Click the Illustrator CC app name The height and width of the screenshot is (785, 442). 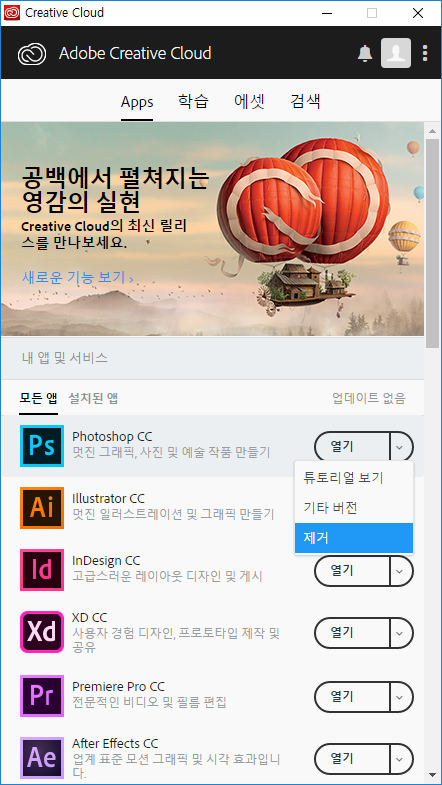click(108, 499)
